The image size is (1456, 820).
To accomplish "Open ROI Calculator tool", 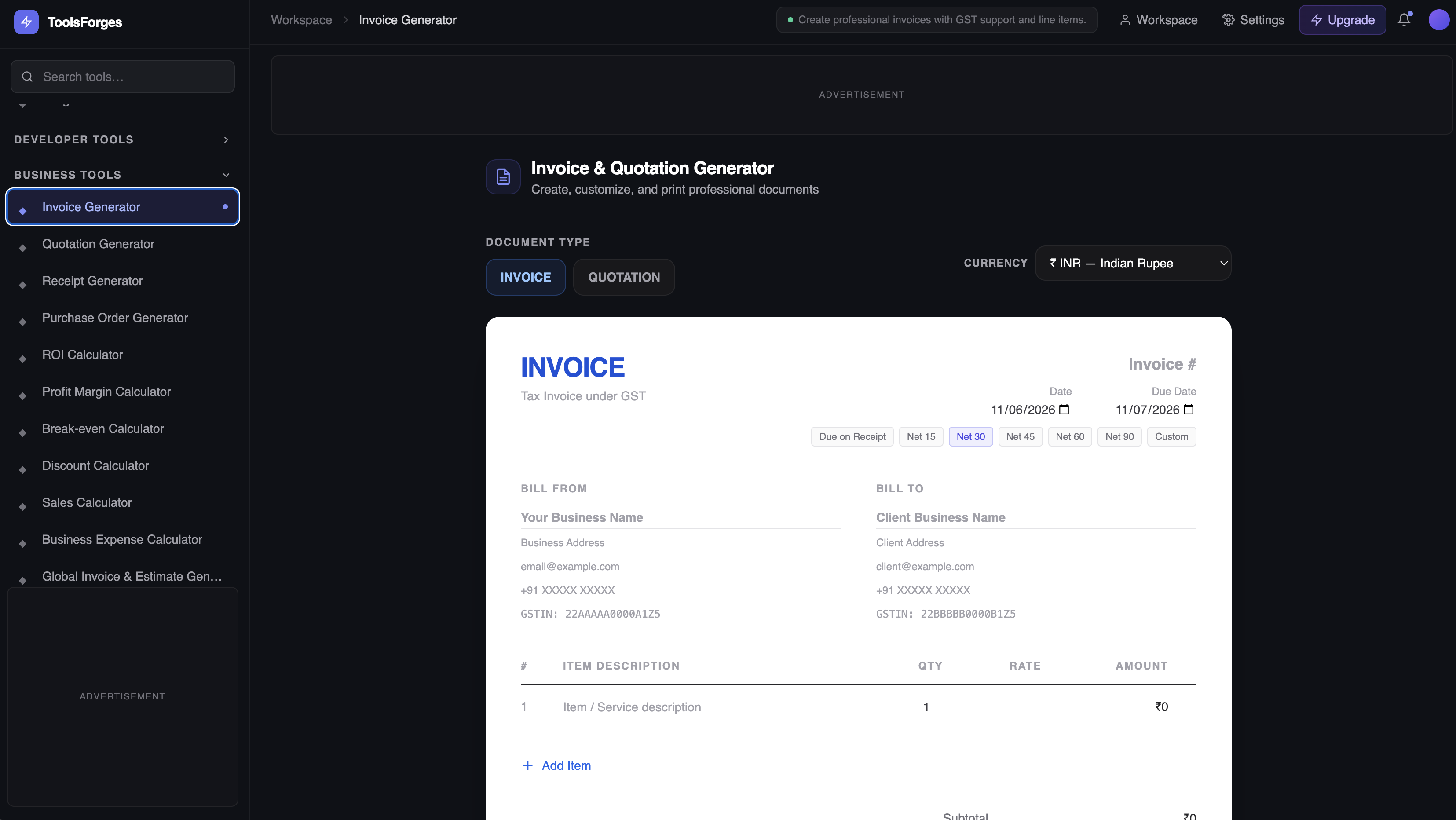I will pos(122,355).
